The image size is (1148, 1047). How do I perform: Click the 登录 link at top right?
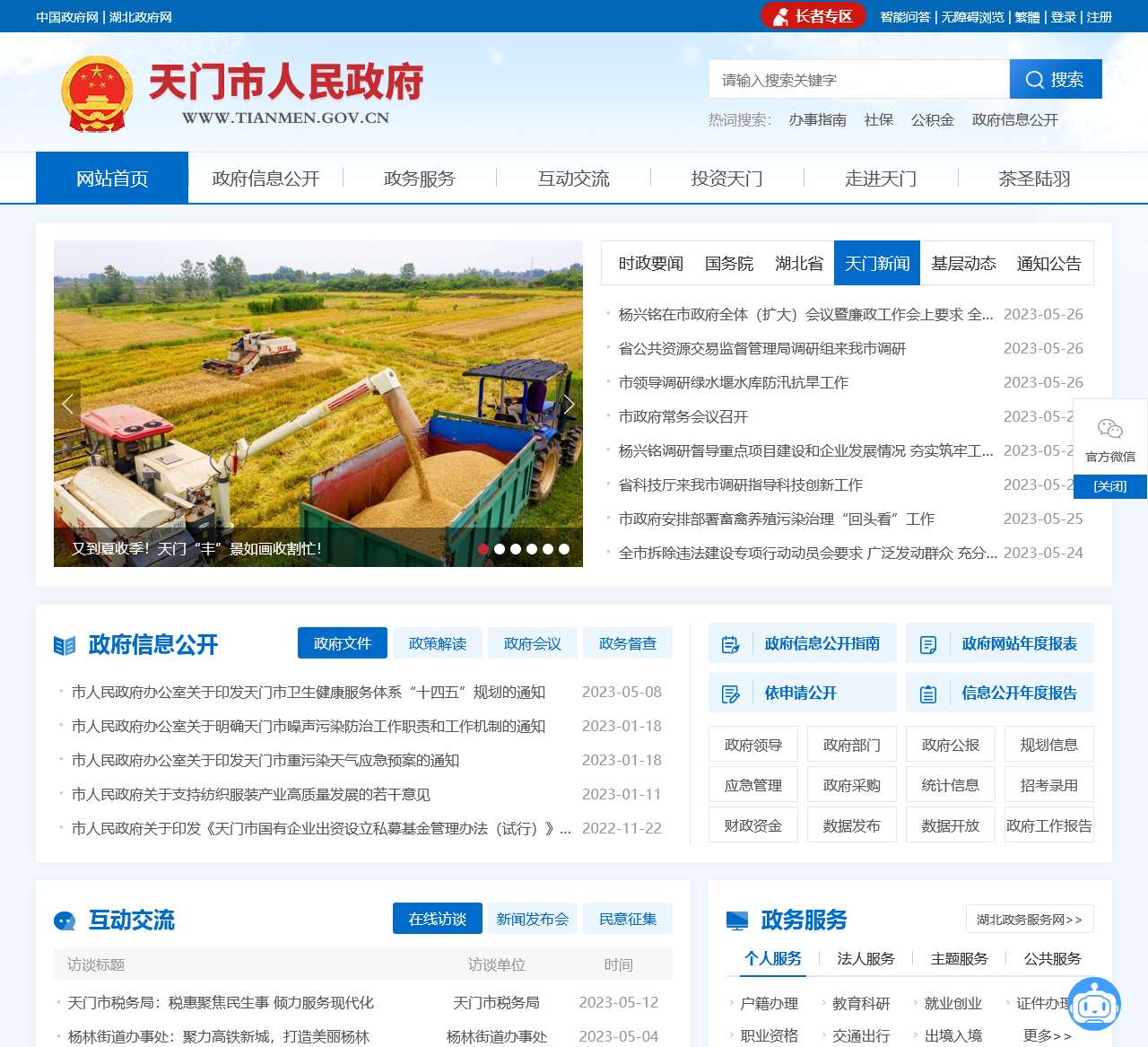point(1062,16)
